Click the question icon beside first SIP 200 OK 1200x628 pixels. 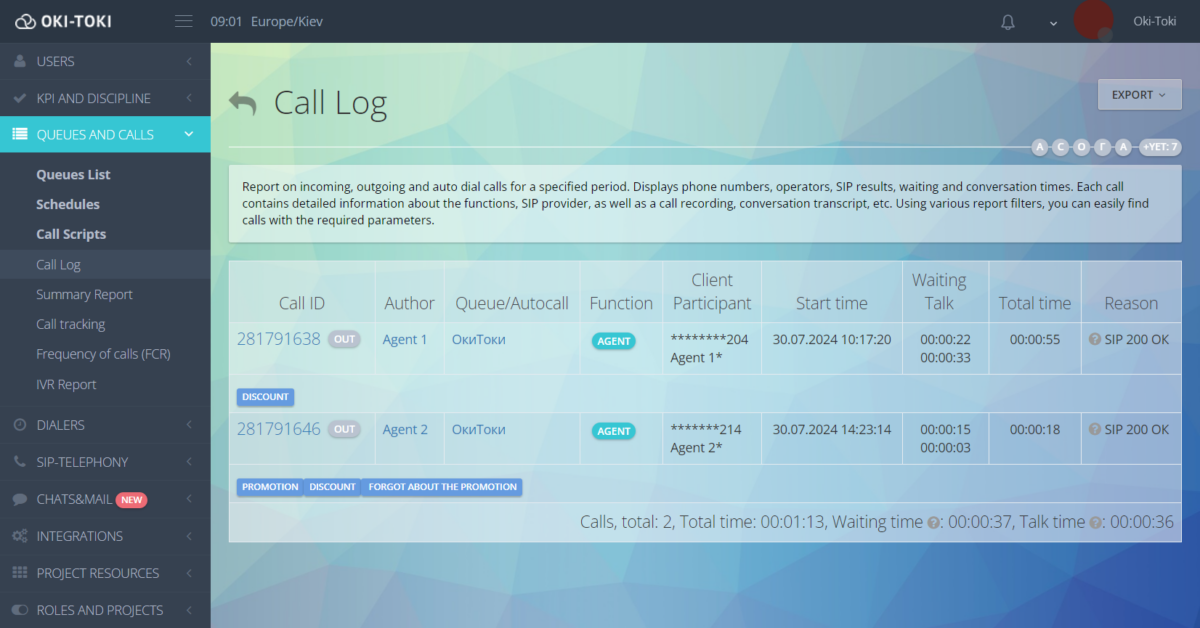click(x=1095, y=340)
